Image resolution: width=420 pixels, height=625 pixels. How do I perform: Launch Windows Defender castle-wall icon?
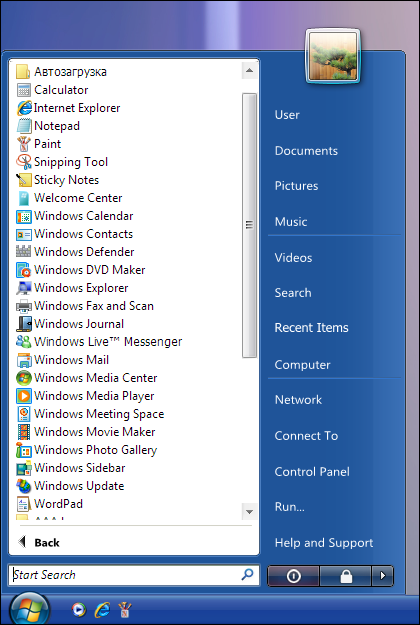pos(24,252)
